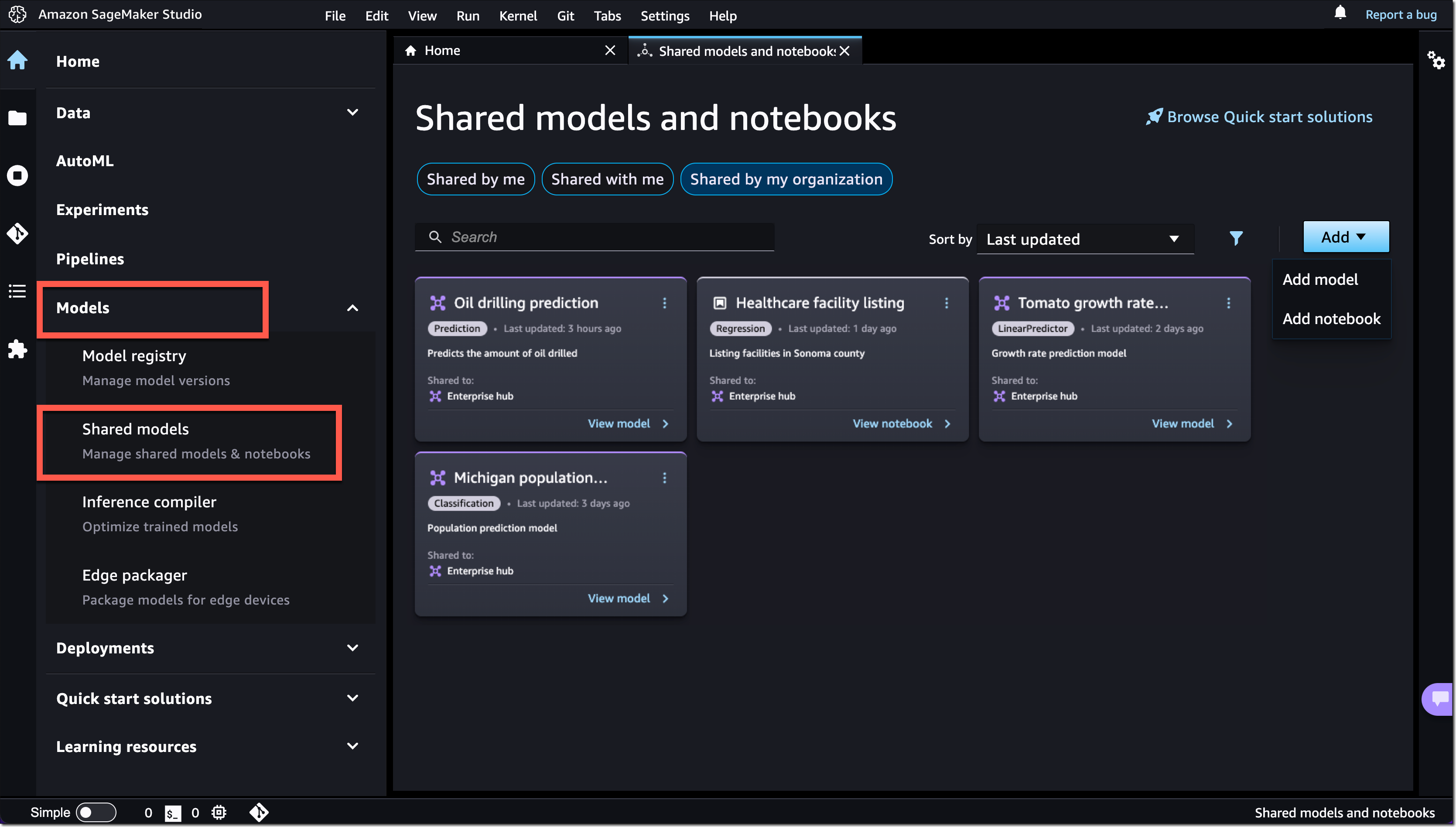
Task: Open the Git sidebar icon
Action: (x=17, y=233)
